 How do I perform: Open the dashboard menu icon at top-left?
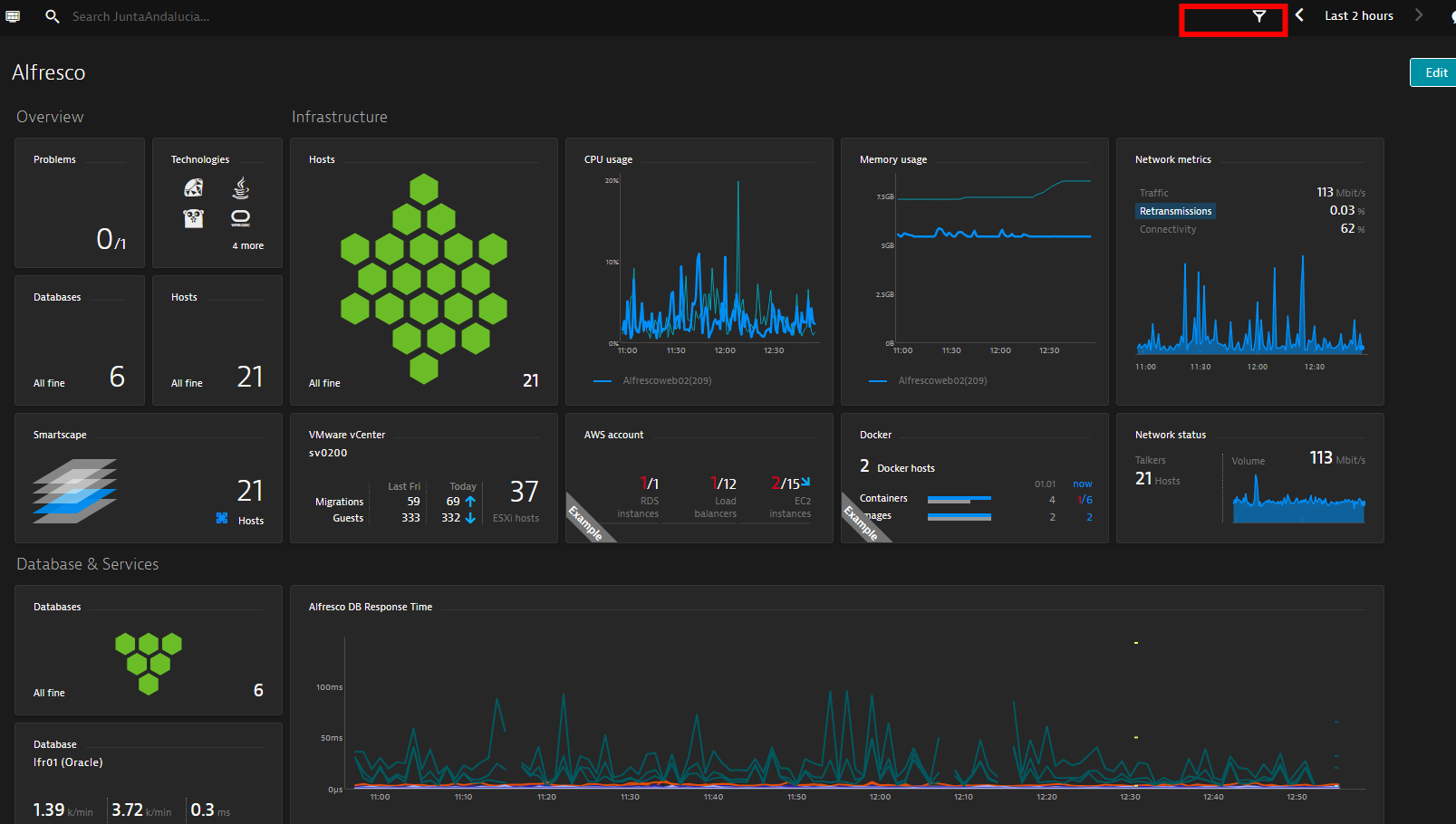coord(13,16)
